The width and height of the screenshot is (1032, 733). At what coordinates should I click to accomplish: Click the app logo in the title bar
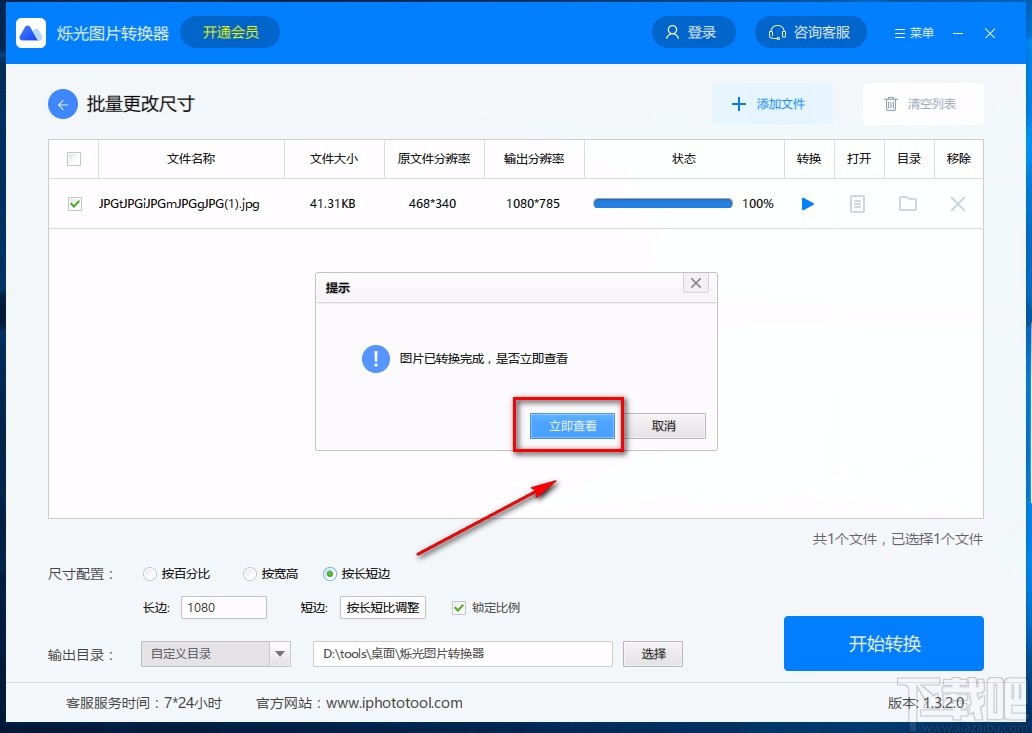[x=30, y=32]
